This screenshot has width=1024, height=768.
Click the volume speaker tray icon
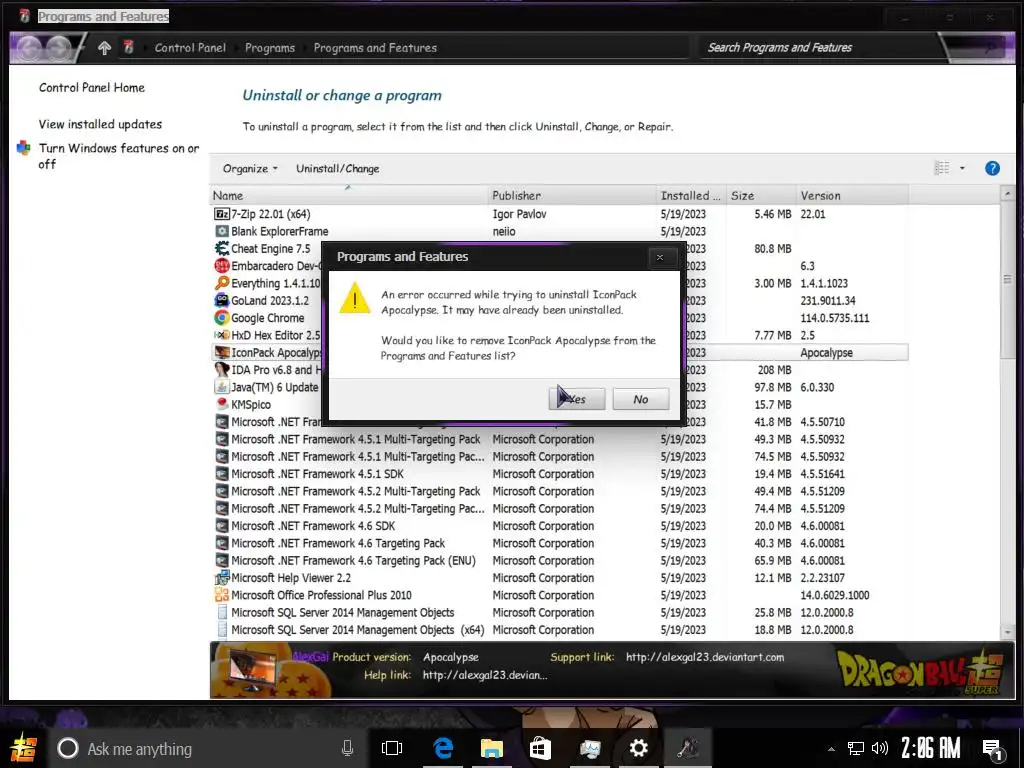[880, 748]
